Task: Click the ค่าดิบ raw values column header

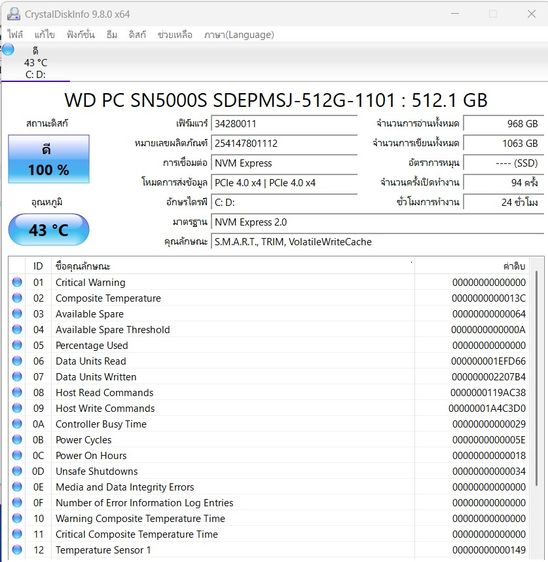Action: click(x=472, y=266)
